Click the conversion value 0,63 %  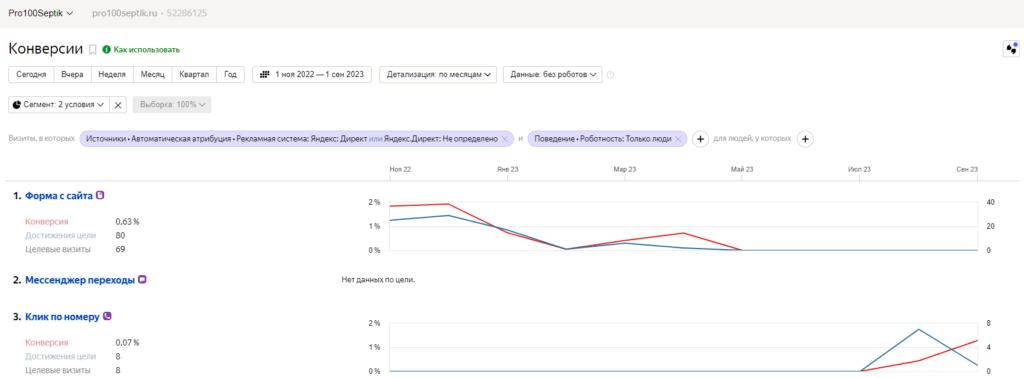coord(127,221)
